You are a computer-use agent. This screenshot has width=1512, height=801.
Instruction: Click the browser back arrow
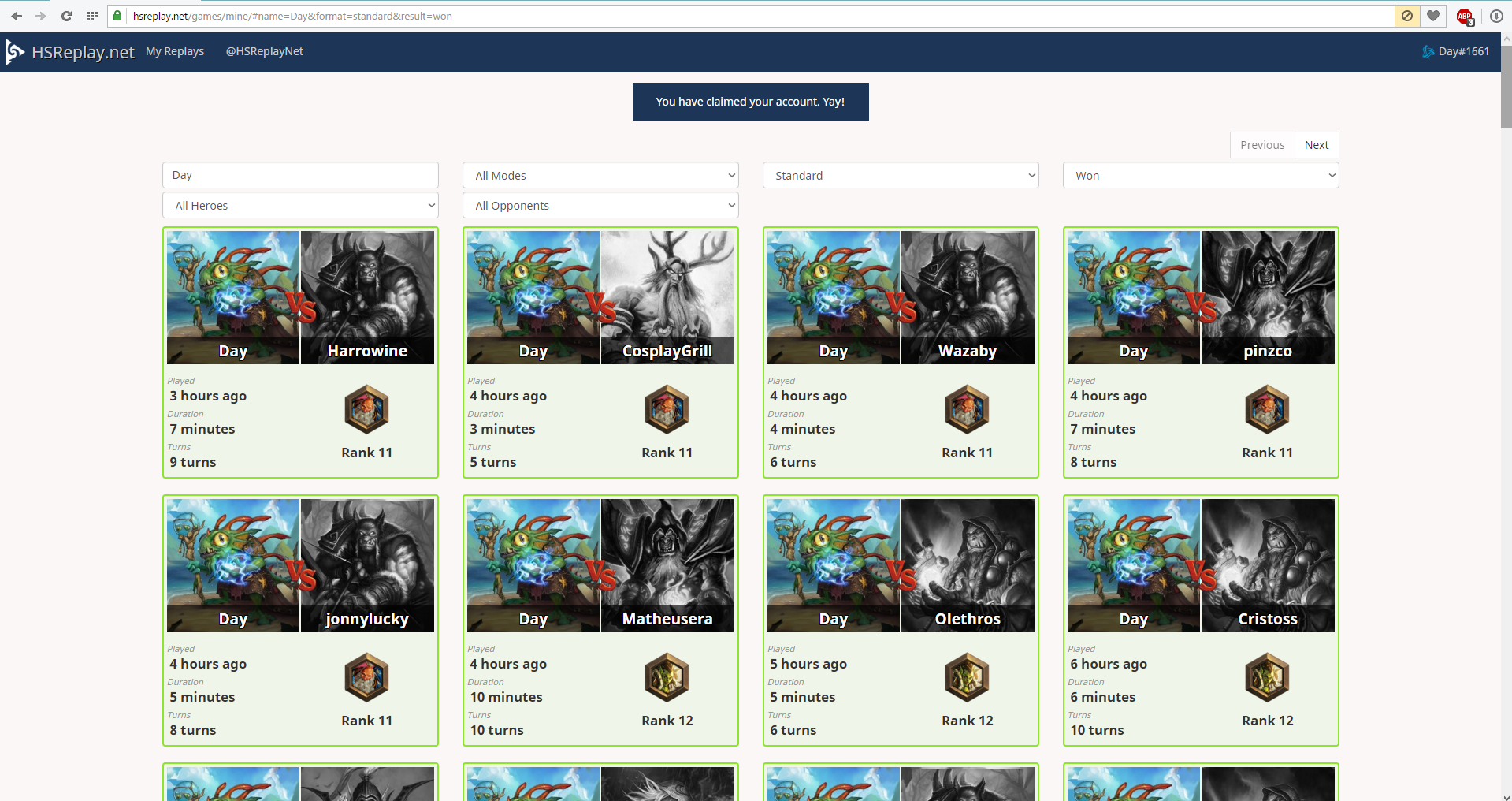(17, 16)
